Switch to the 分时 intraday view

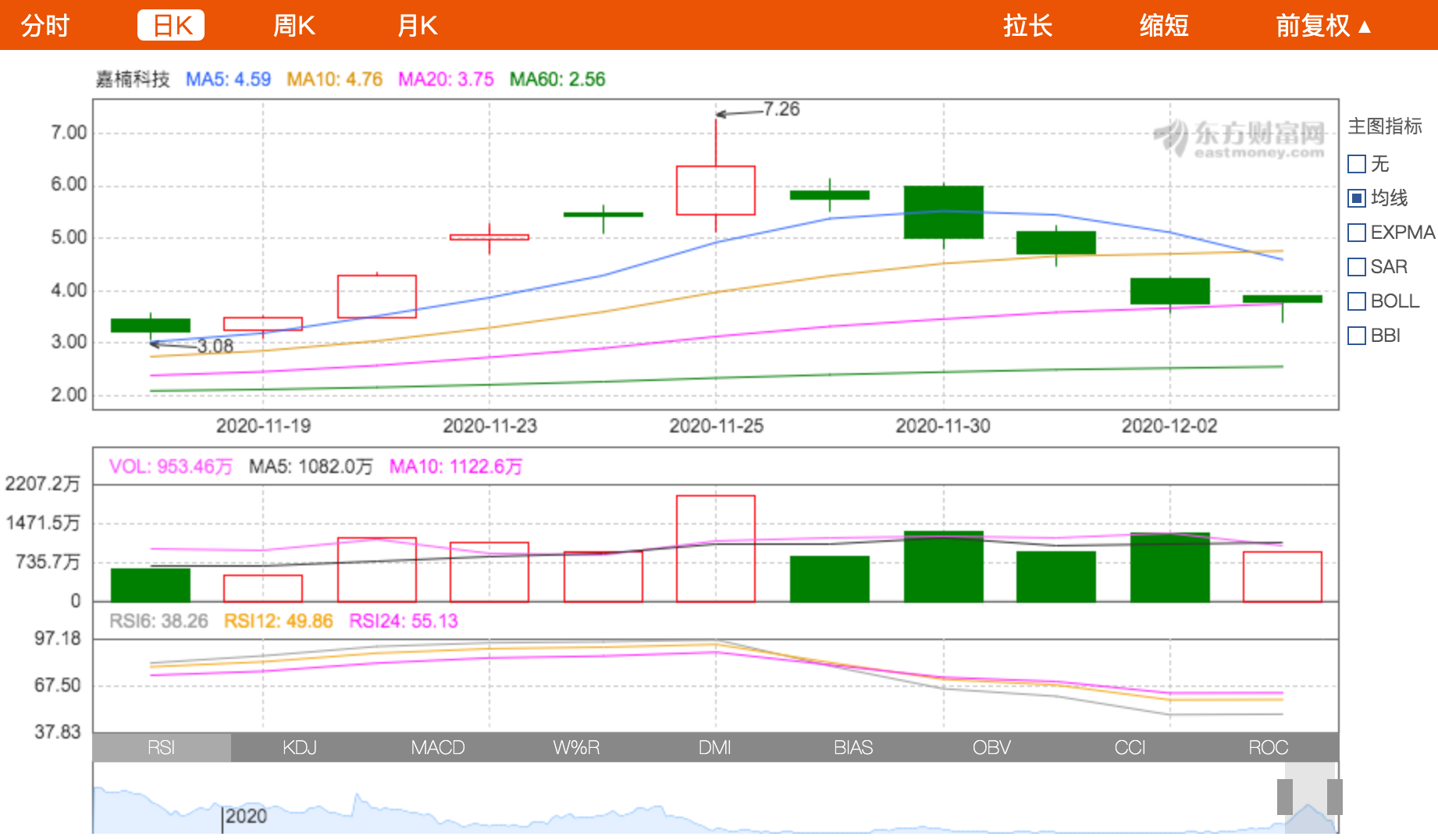[45, 26]
